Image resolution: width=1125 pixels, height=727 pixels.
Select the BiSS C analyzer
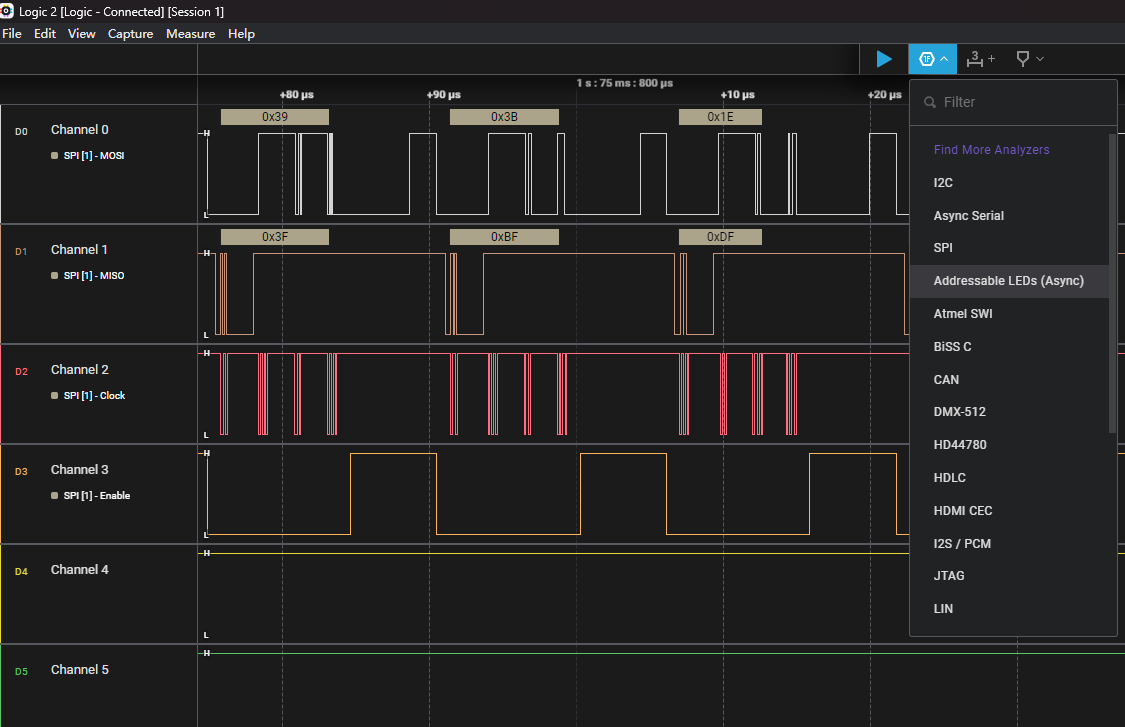(x=1009, y=347)
